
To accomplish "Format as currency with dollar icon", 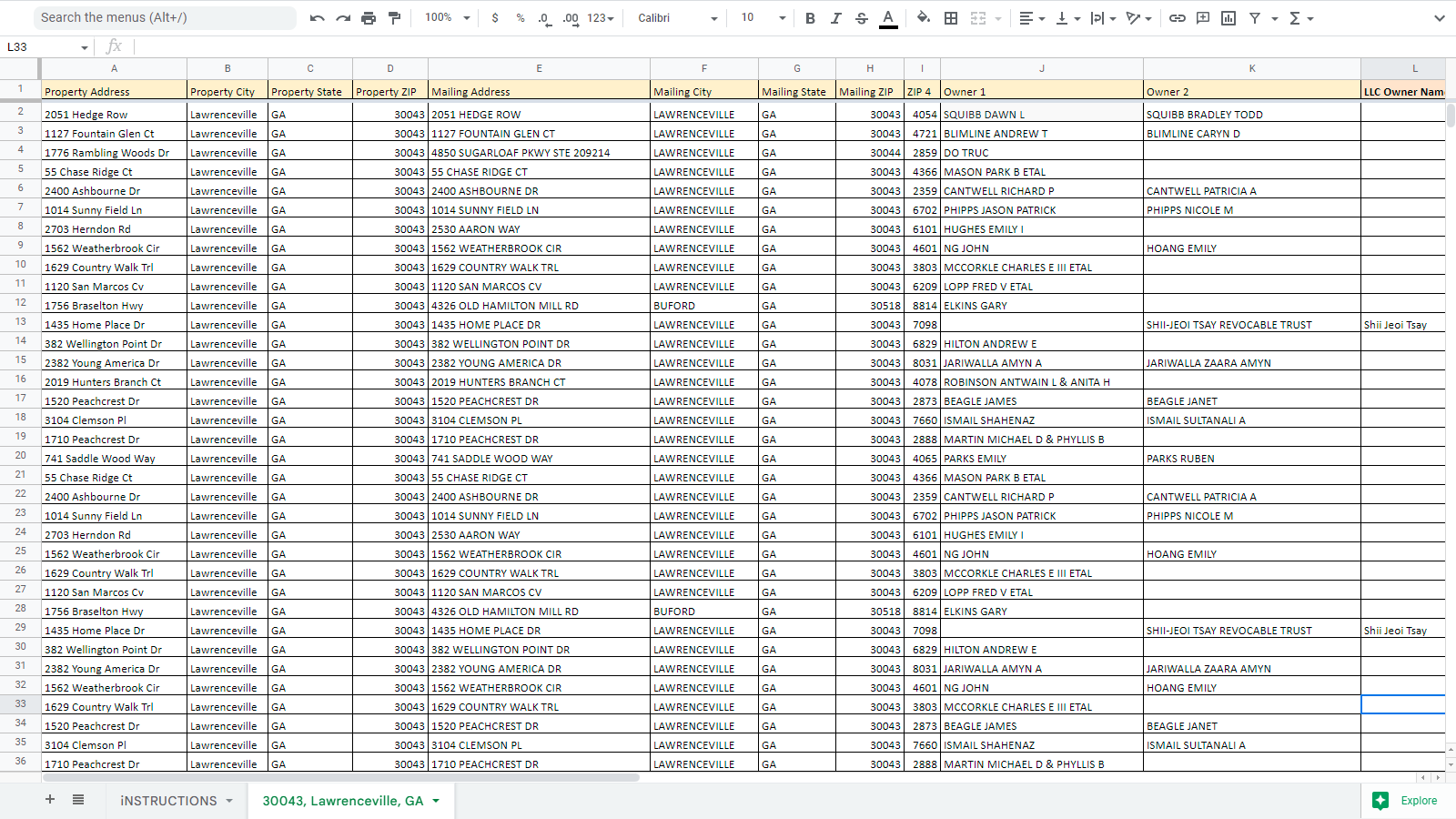I will point(495,18).
